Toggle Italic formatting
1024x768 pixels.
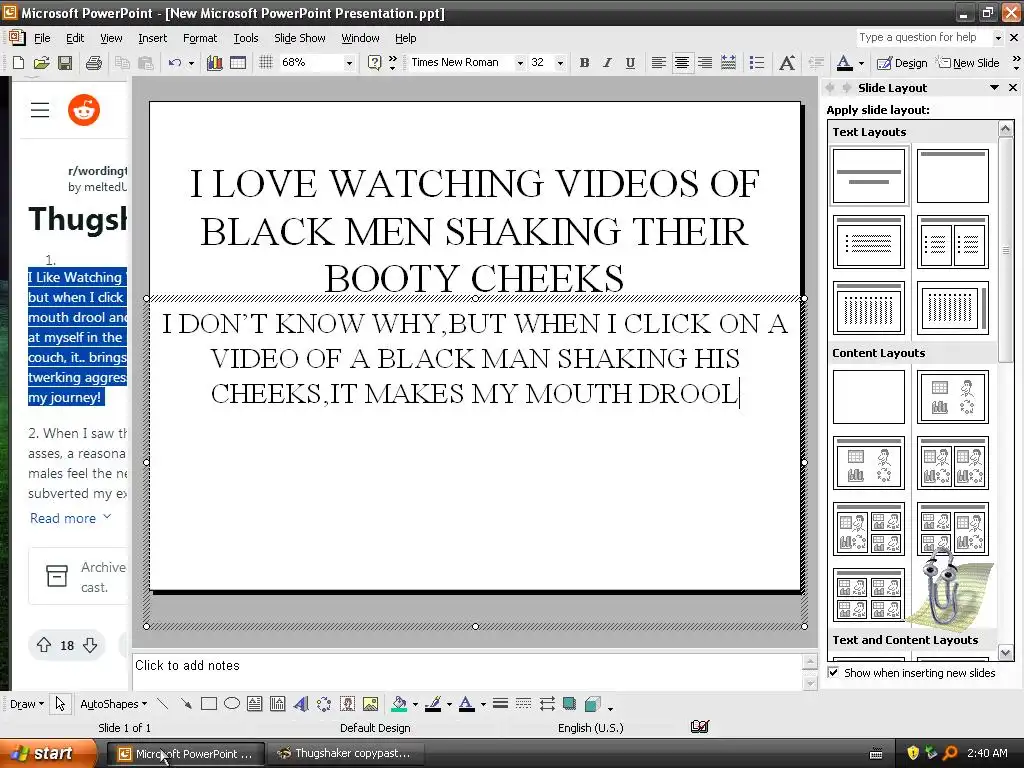click(x=607, y=63)
